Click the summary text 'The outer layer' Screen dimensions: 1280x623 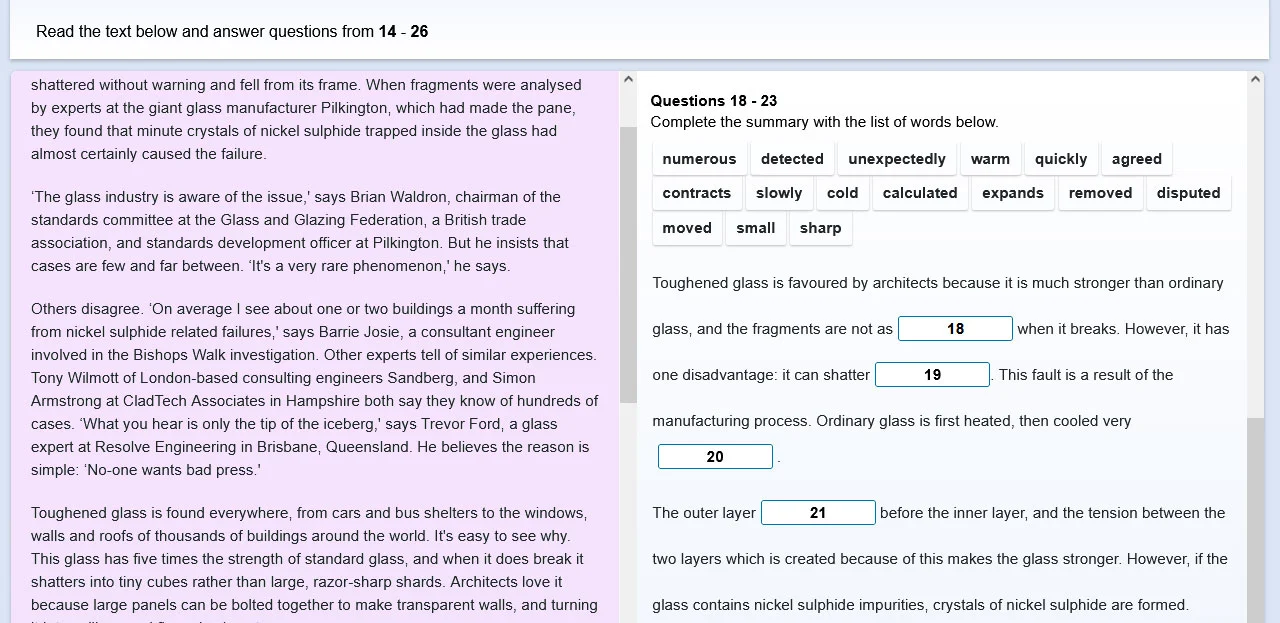click(704, 513)
